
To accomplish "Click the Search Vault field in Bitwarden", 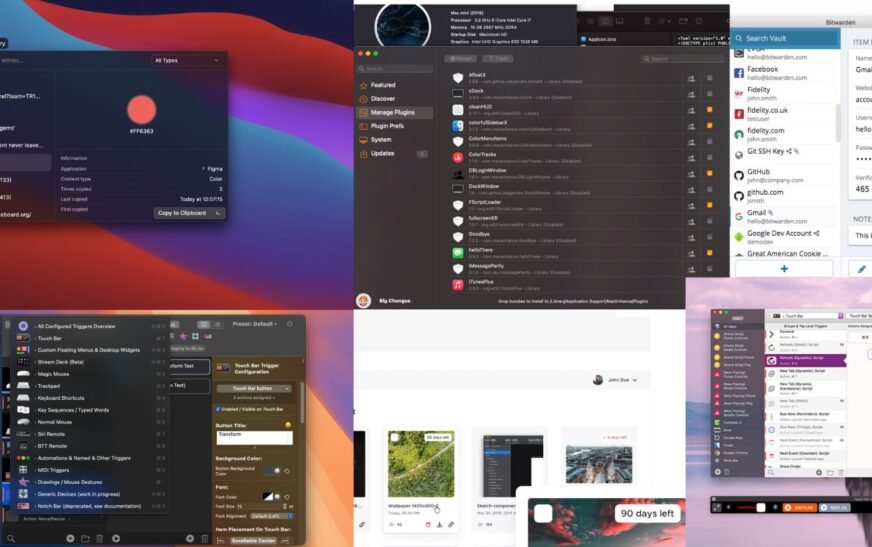I will (x=785, y=38).
